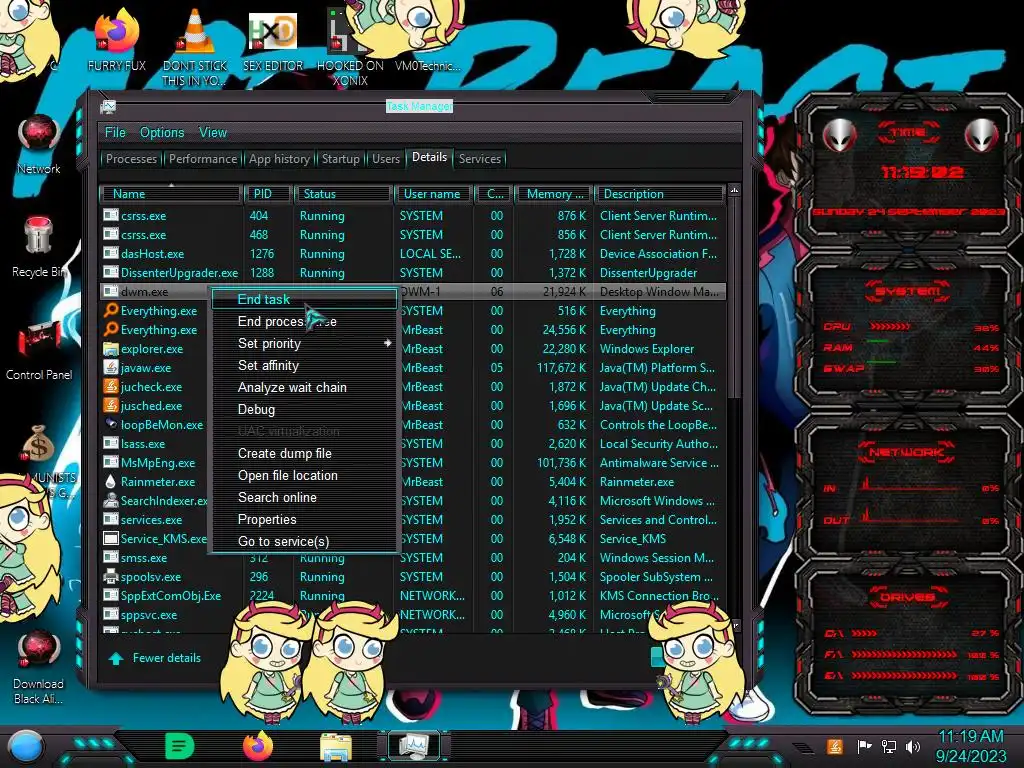This screenshot has width=1024, height=768.
Task: Choose Create dump file
Action: pos(304,453)
